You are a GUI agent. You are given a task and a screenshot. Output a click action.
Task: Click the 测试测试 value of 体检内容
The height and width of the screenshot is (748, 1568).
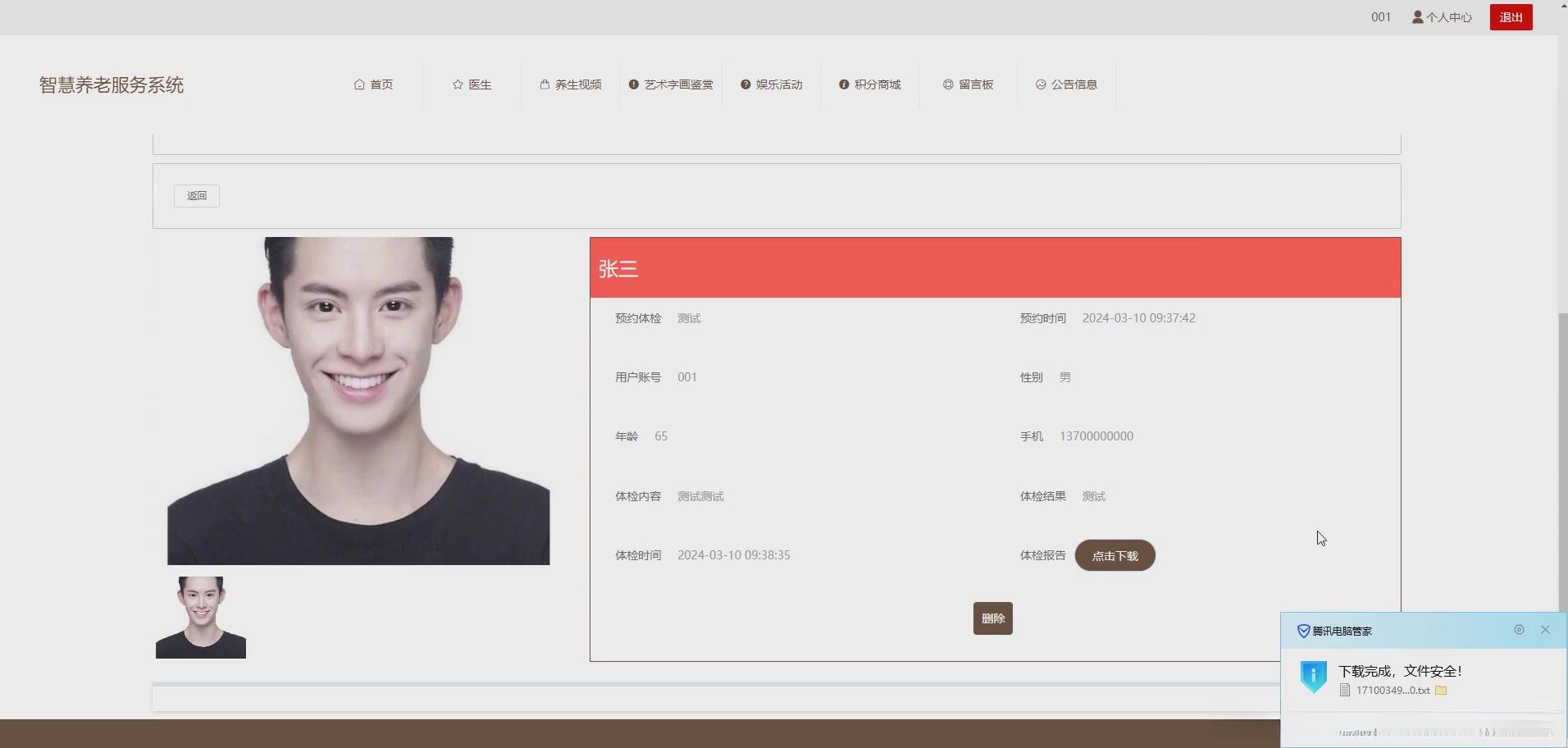click(700, 496)
